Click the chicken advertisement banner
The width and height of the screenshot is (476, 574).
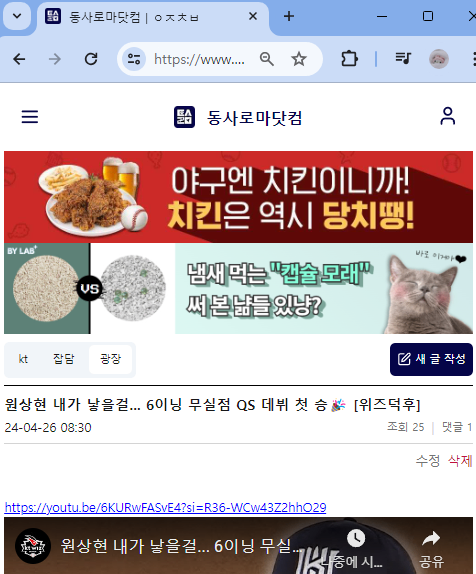(x=238, y=197)
